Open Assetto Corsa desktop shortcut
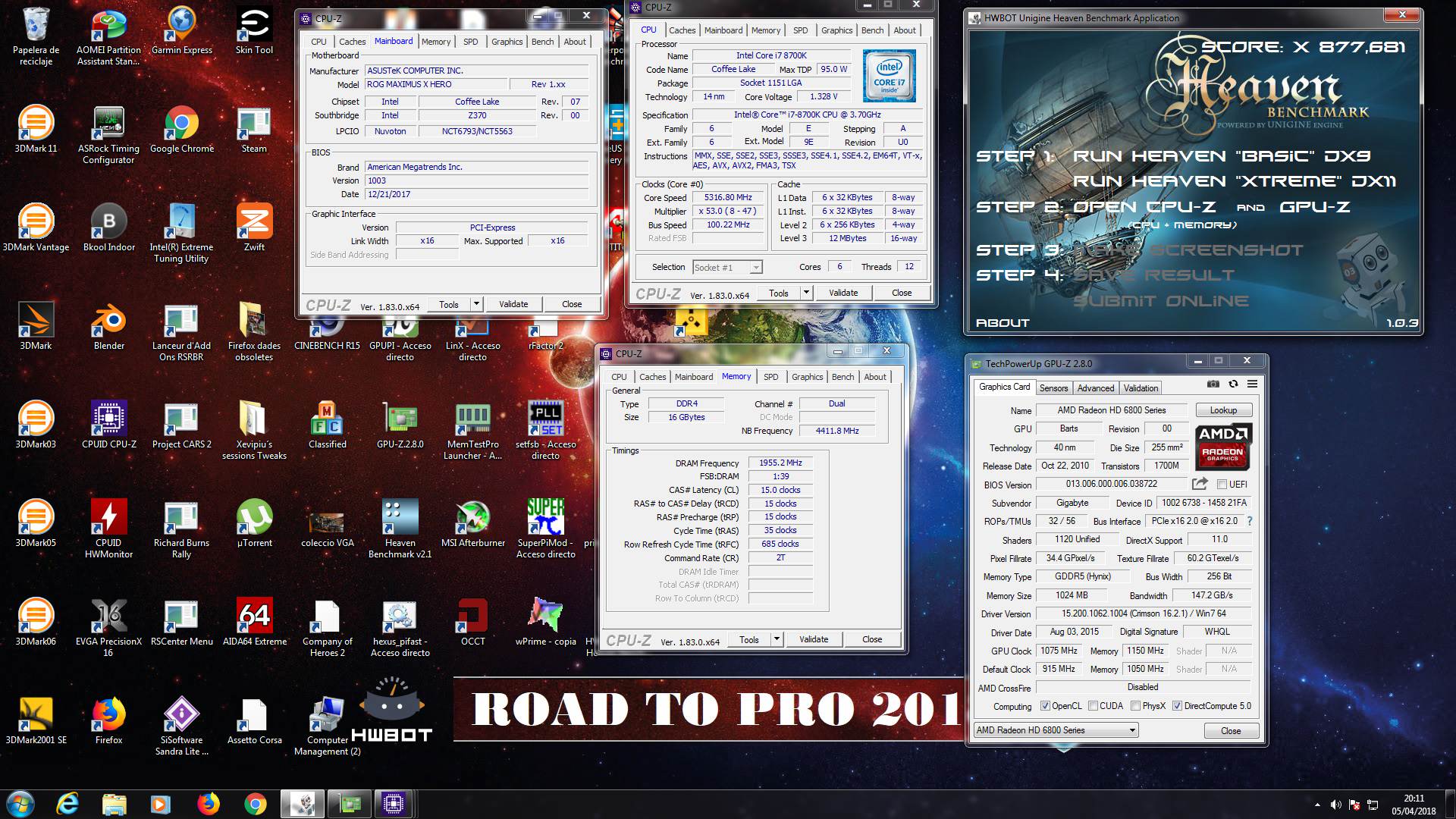 coord(254,720)
